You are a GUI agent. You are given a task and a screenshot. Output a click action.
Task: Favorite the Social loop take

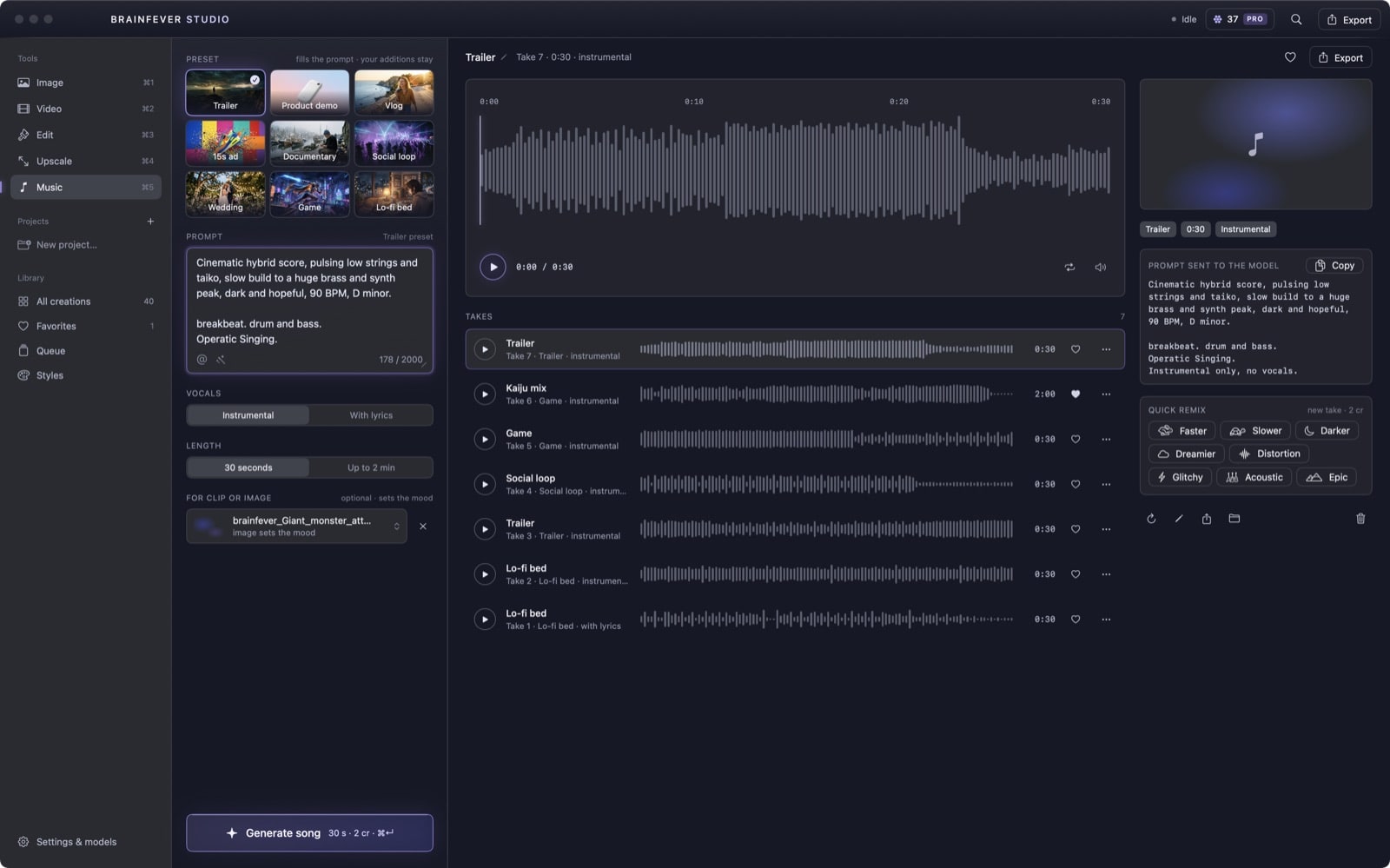pos(1076,485)
